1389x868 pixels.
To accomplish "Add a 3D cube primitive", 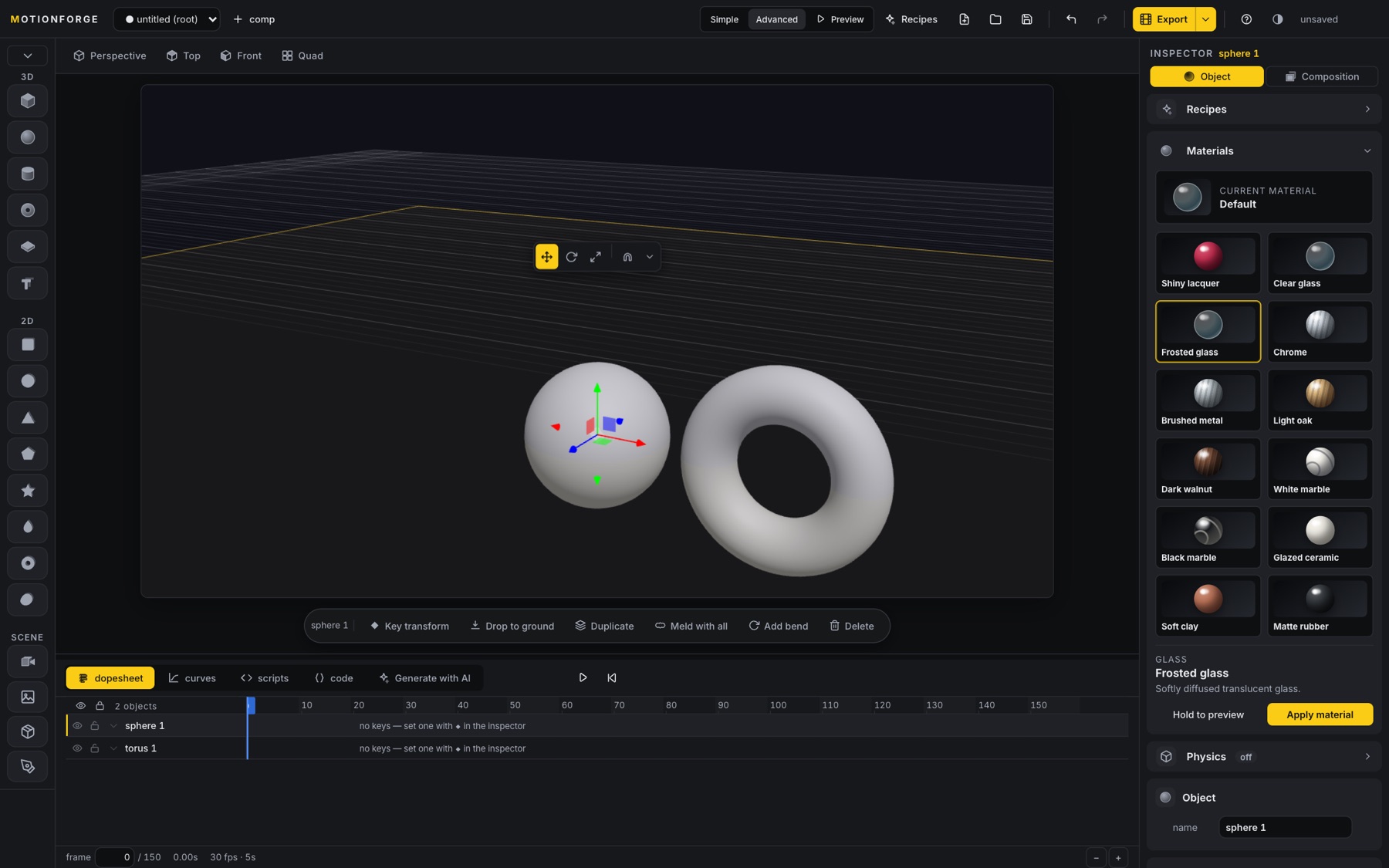I will tap(28, 101).
